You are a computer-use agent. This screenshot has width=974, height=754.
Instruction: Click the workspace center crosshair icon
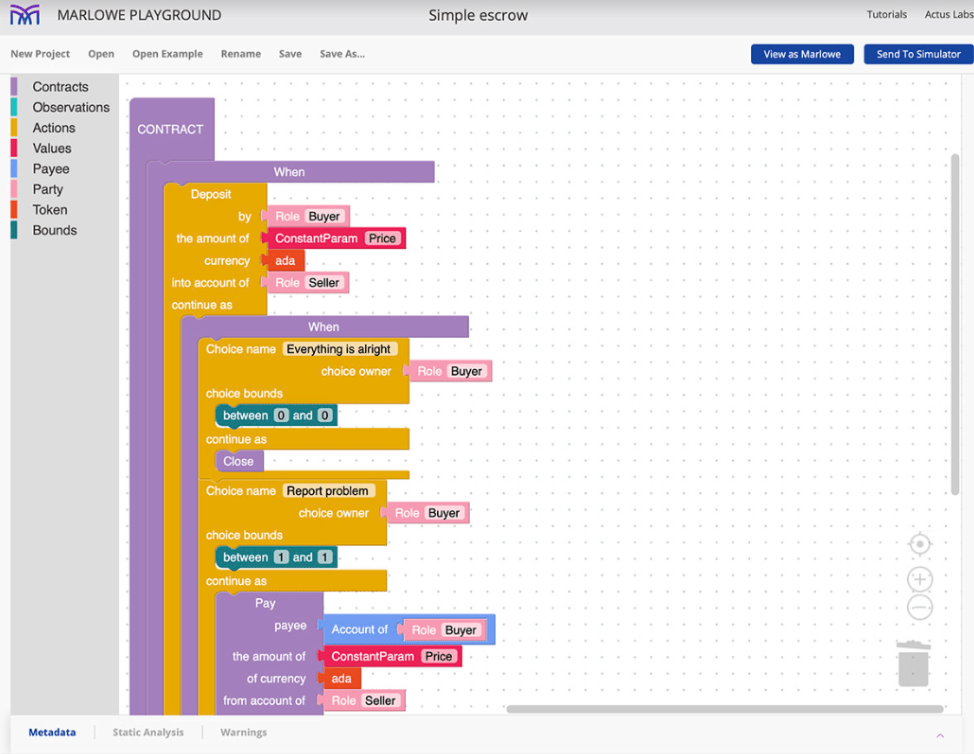coord(919,544)
